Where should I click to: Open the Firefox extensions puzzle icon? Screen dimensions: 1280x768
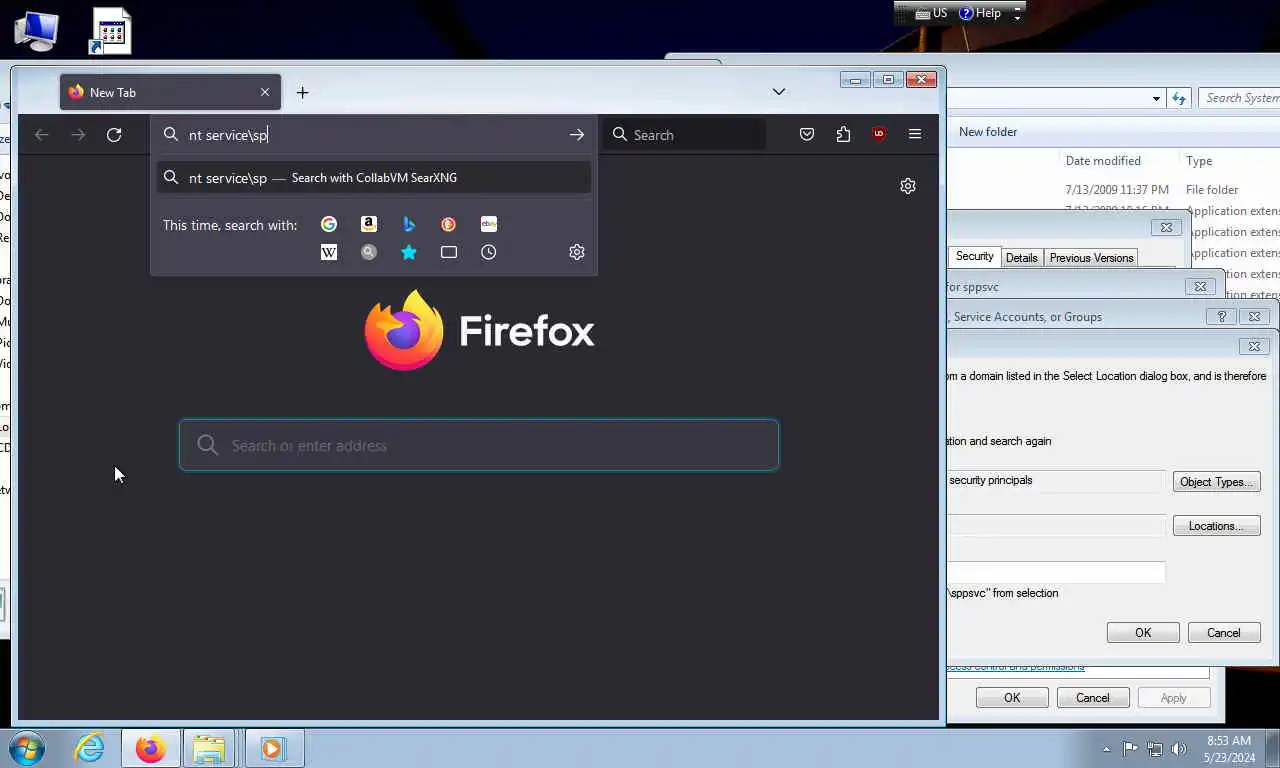pos(843,134)
